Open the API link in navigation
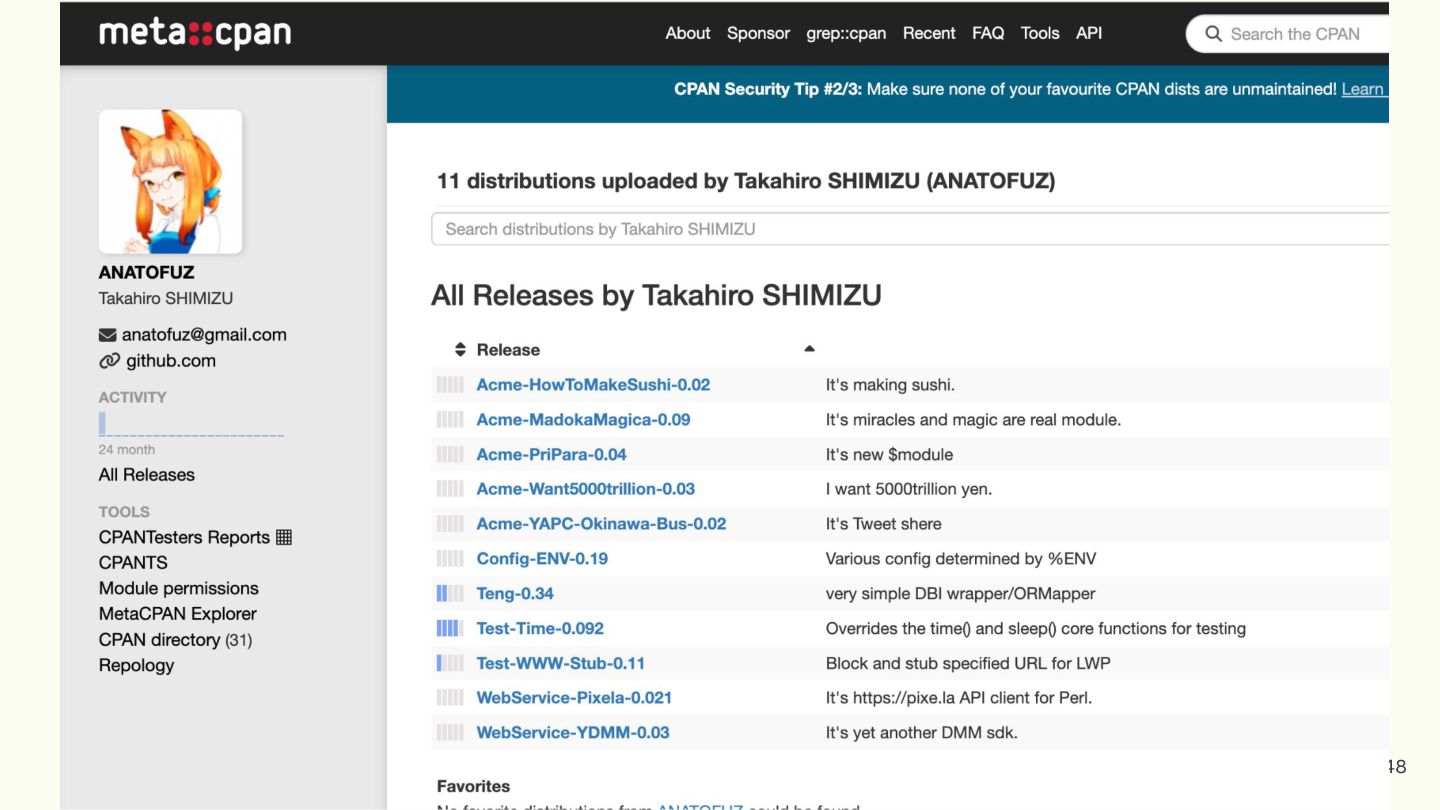Image resolution: width=1440 pixels, height=810 pixels. 1089,33
